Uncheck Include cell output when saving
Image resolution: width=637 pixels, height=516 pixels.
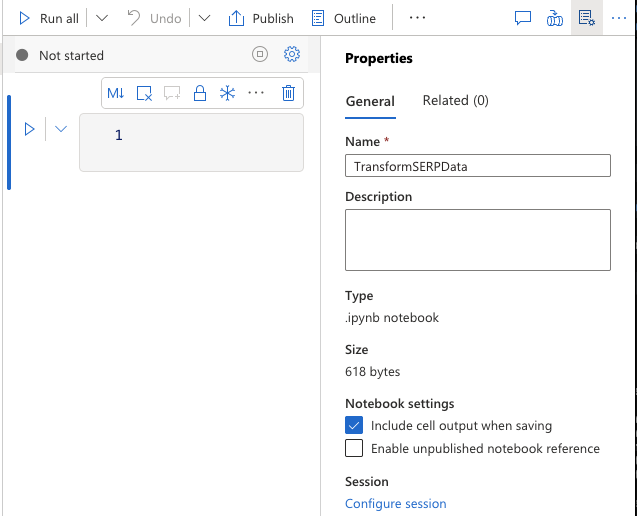coord(354,425)
